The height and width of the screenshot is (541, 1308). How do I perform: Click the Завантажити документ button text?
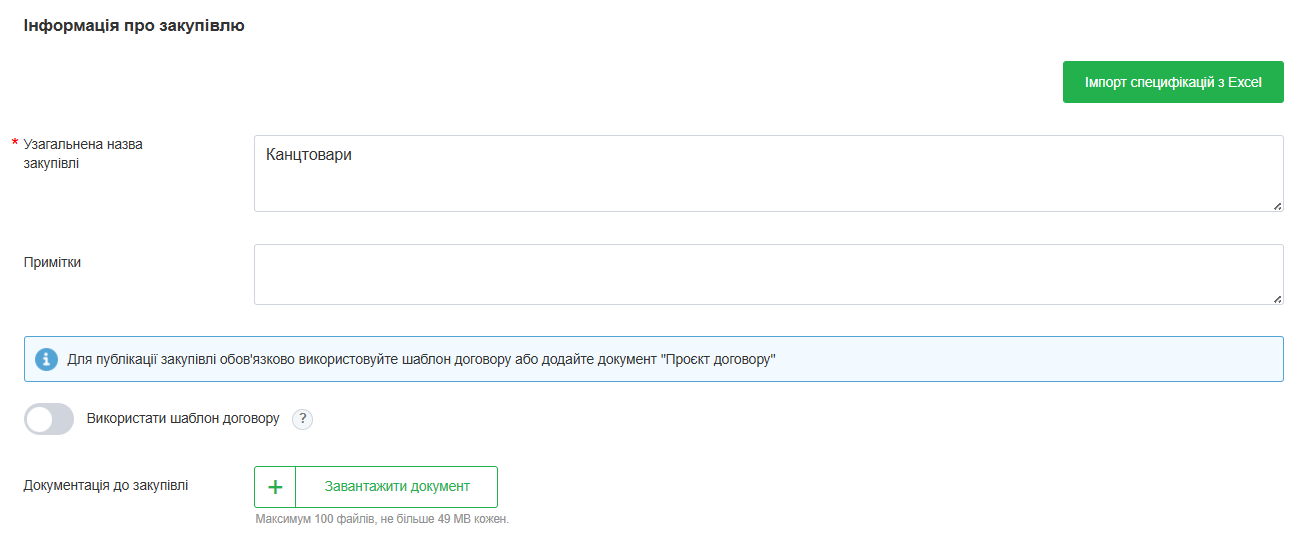point(396,487)
